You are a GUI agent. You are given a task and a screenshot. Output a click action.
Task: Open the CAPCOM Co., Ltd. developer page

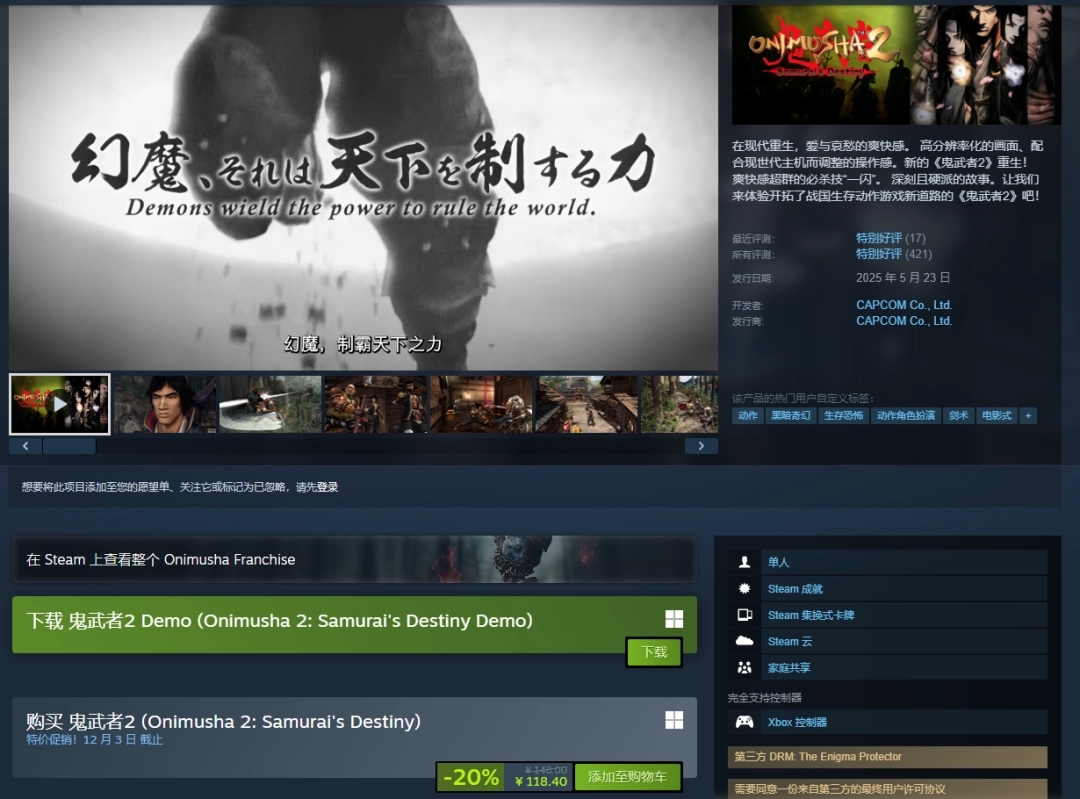tap(903, 304)
